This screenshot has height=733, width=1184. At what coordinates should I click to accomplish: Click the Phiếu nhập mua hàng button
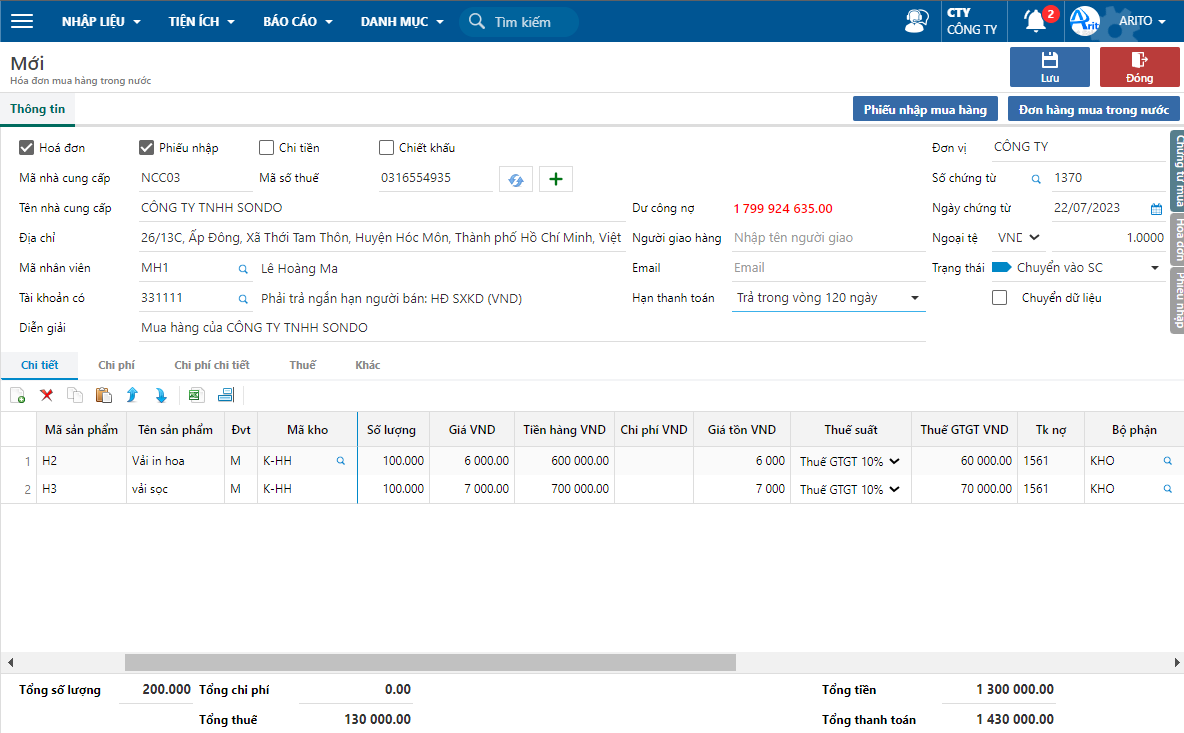pyautogui.click(x=925, y=110)
